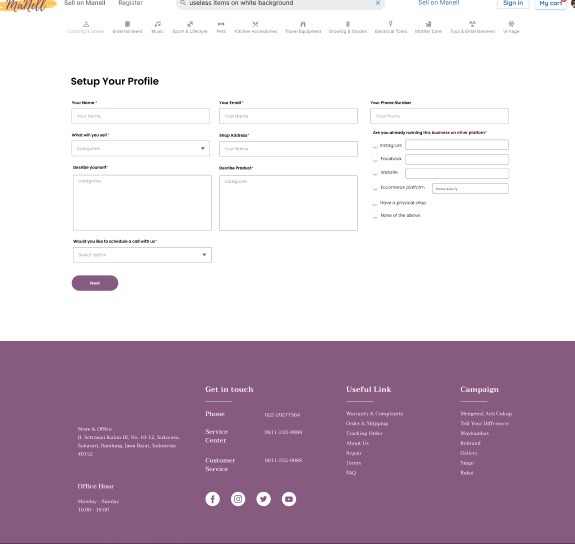The width and height of the screenshot is (575, 544).
Task: Focus the Your Name field
Action: (140, 116)
